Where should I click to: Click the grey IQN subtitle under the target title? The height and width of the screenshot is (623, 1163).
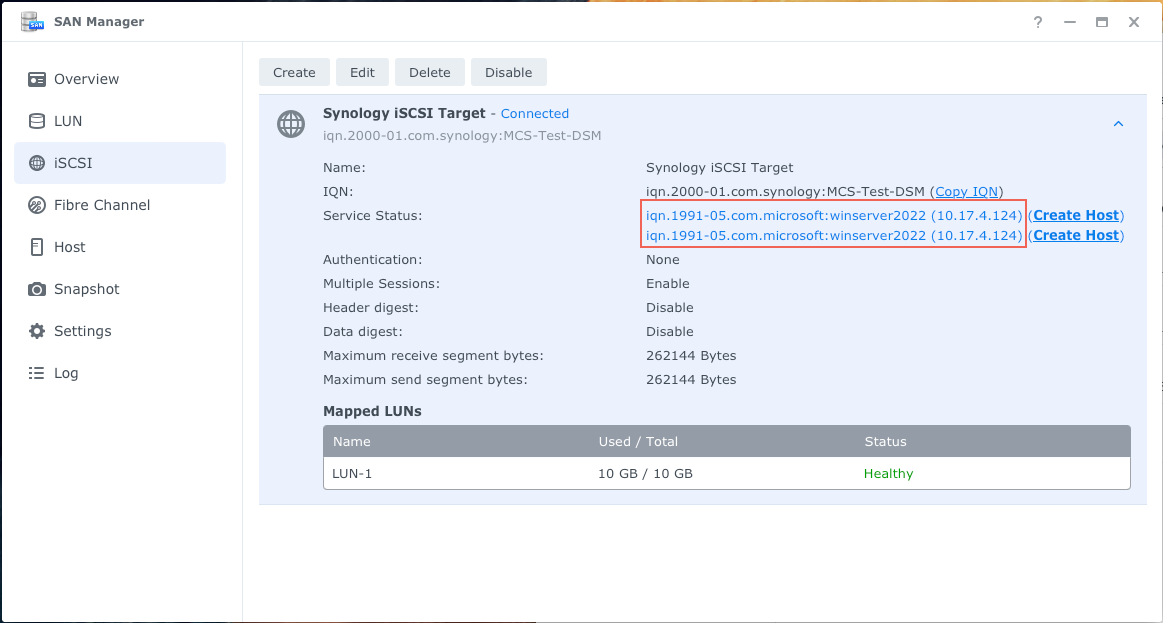tap(462, 136)
